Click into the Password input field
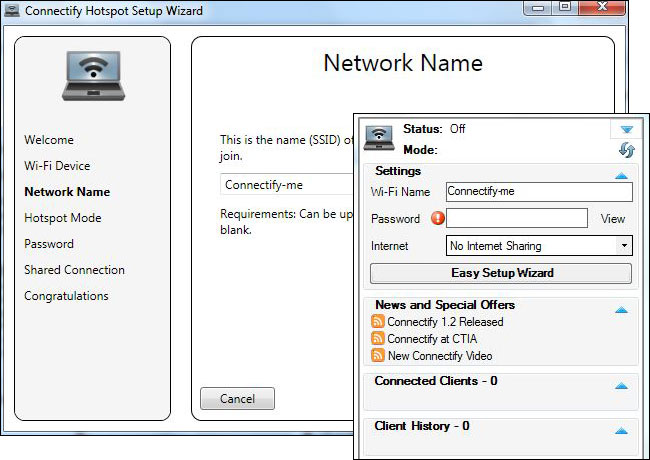Viewport: 650px width, 460px height. click(x=517, y=218)
